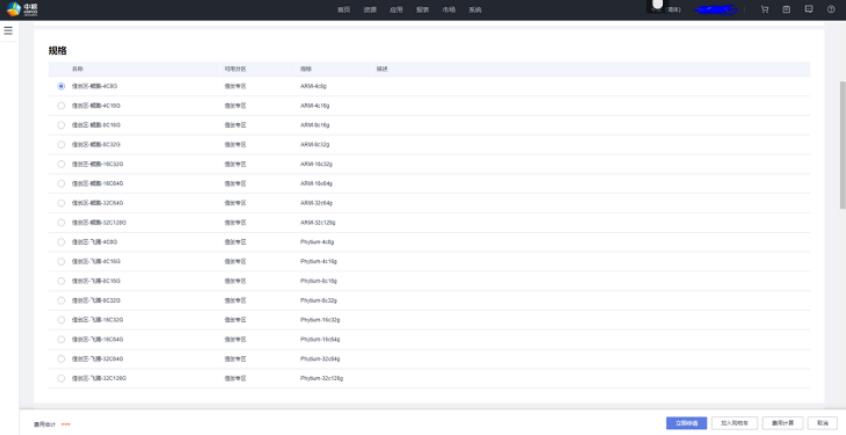Screen dimensions: 846x435
Task: Open the shopping cart icon in header
Action: (765, 9)
